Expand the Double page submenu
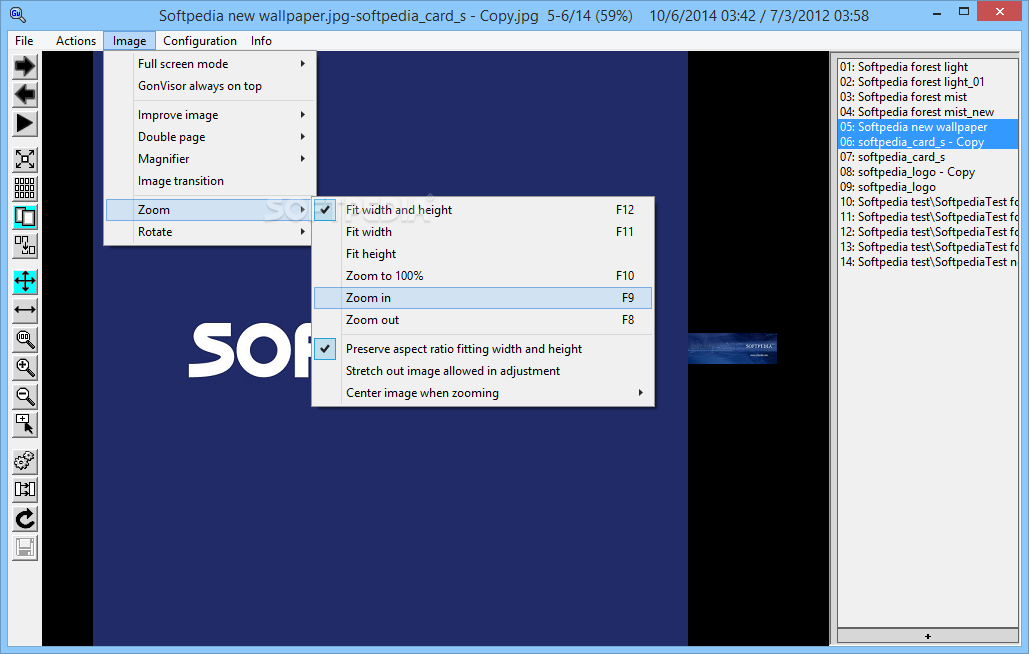This screenshot has height=654, width=1029. coord(210,136)
